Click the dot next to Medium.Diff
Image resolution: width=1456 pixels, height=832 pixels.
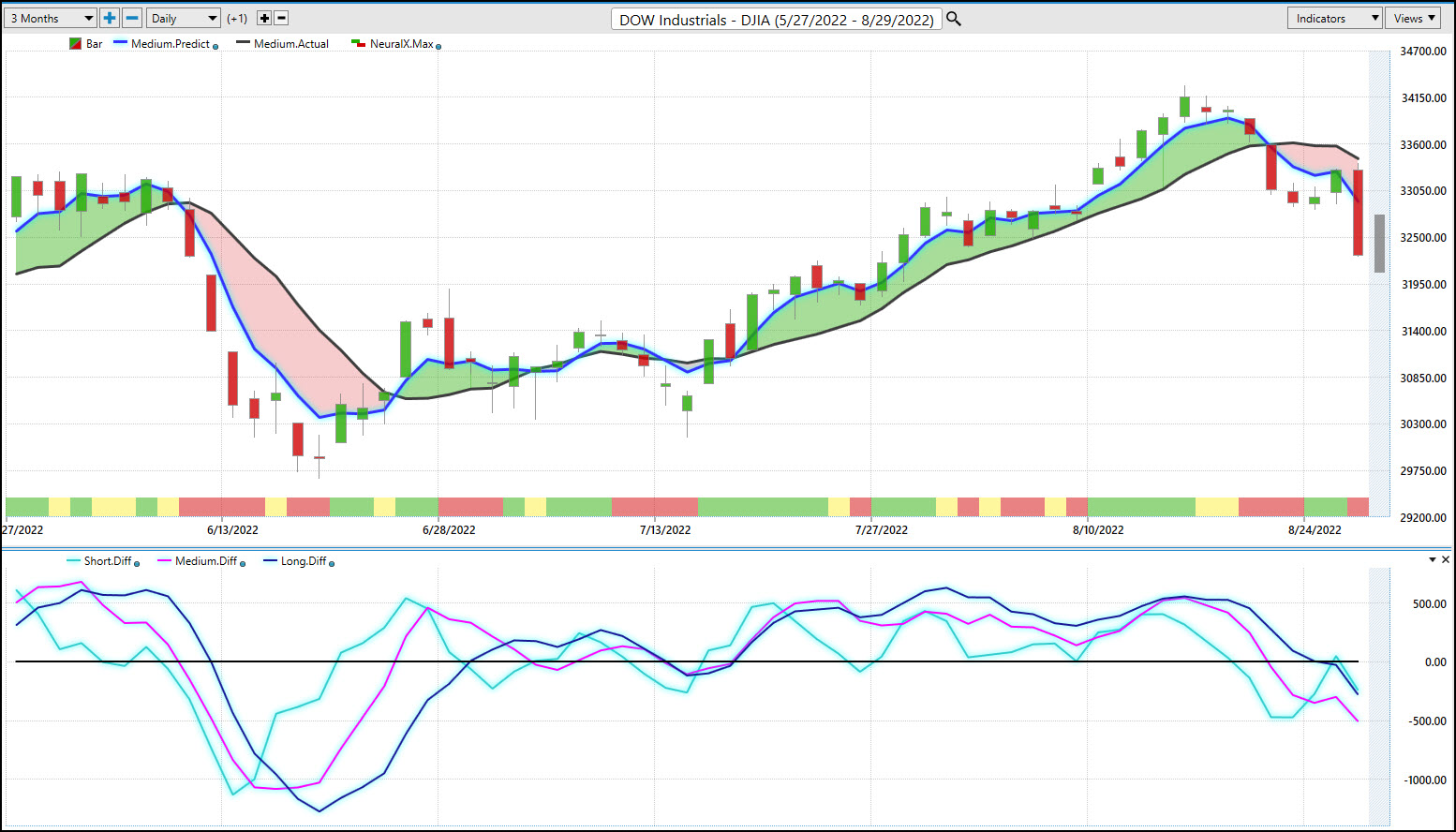click(243, 563)
